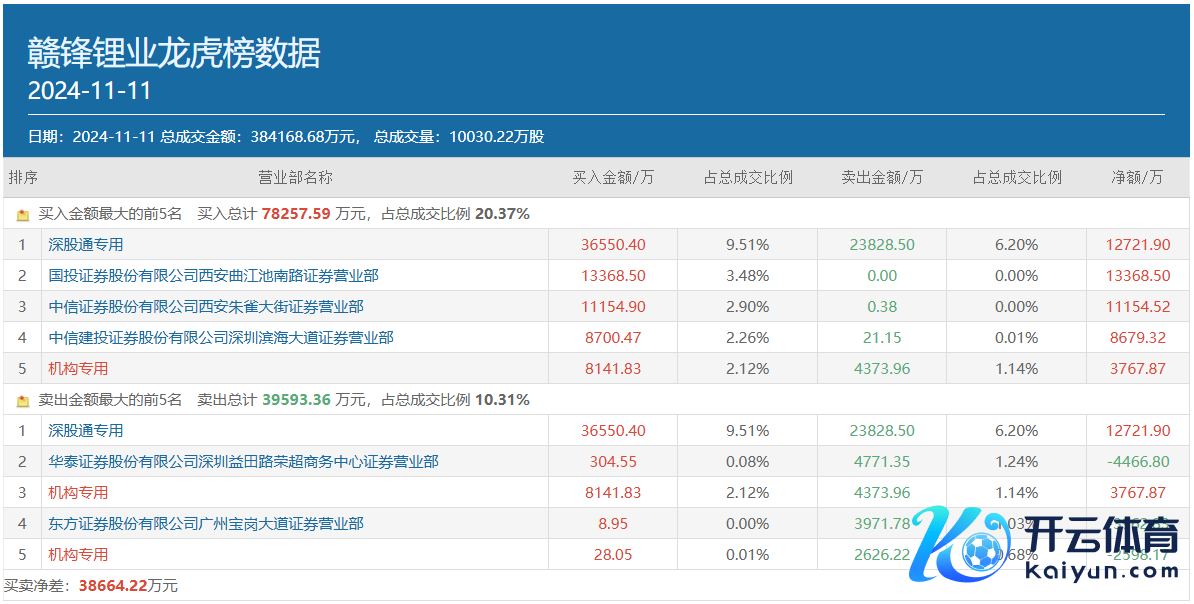Click sell amount 4771.35 in 华泰证券 row
This screenshot has height=604, width=1194.
pyautogui.click(x=882, y=462)
